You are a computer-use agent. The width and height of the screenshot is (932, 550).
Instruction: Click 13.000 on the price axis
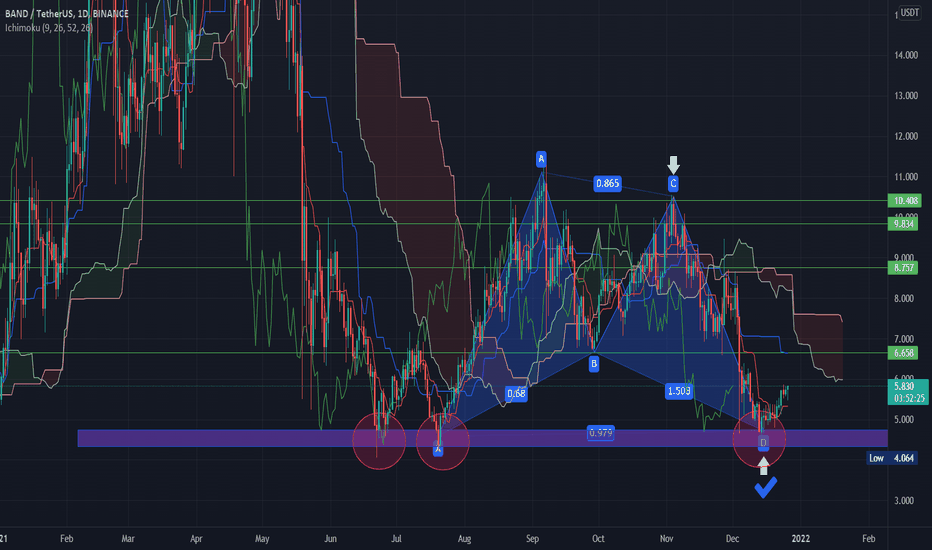point(906,95)
